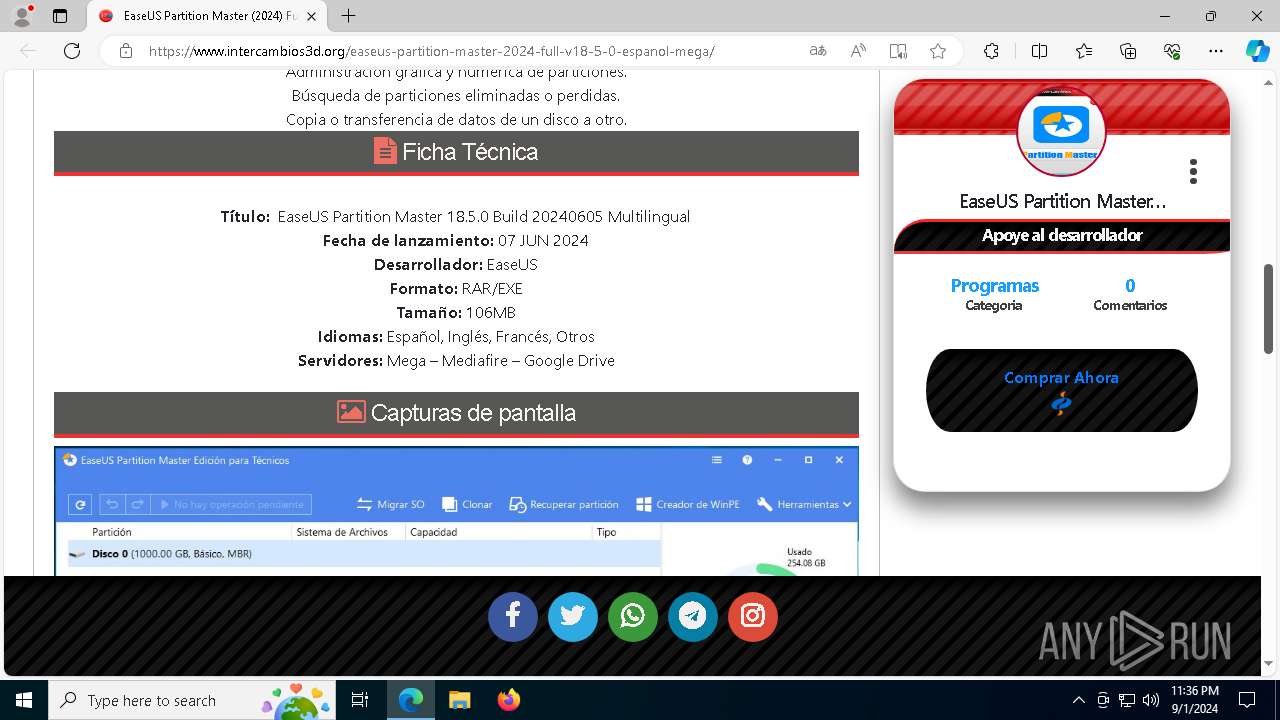
Task: Click the Tamaño 106MB text
Action: coord(456,312)
